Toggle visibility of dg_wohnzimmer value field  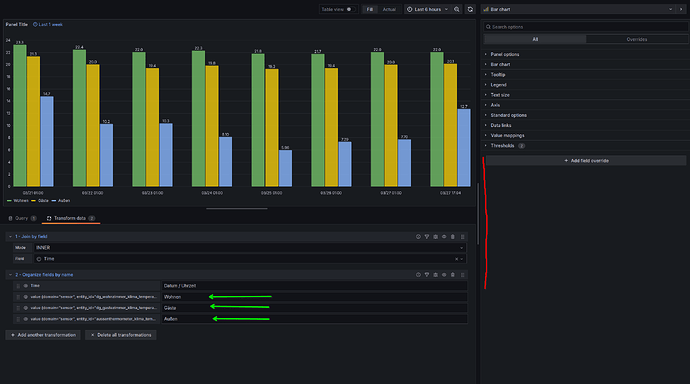26,297
